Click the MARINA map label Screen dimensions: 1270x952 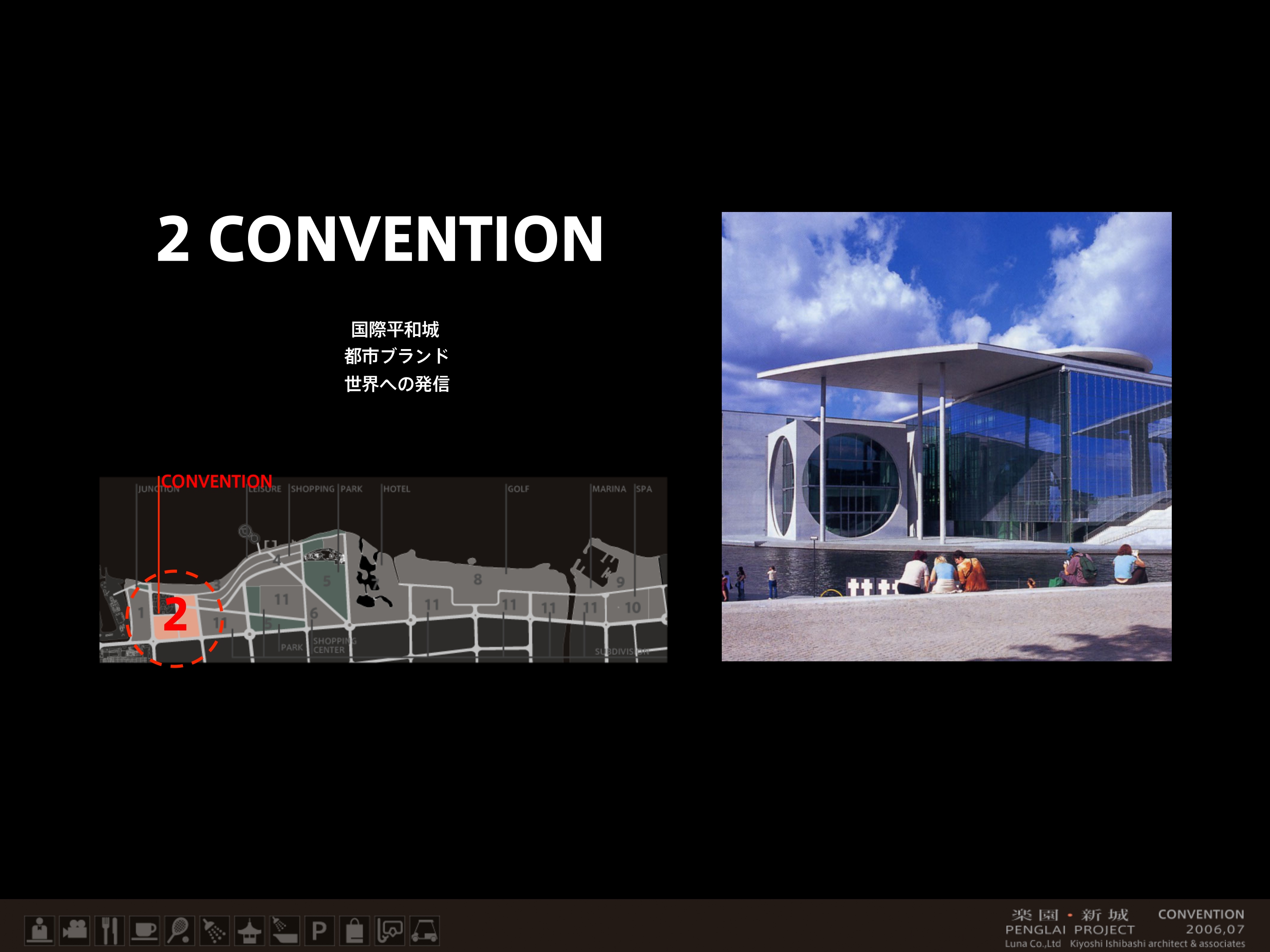(x=609, y=489)
